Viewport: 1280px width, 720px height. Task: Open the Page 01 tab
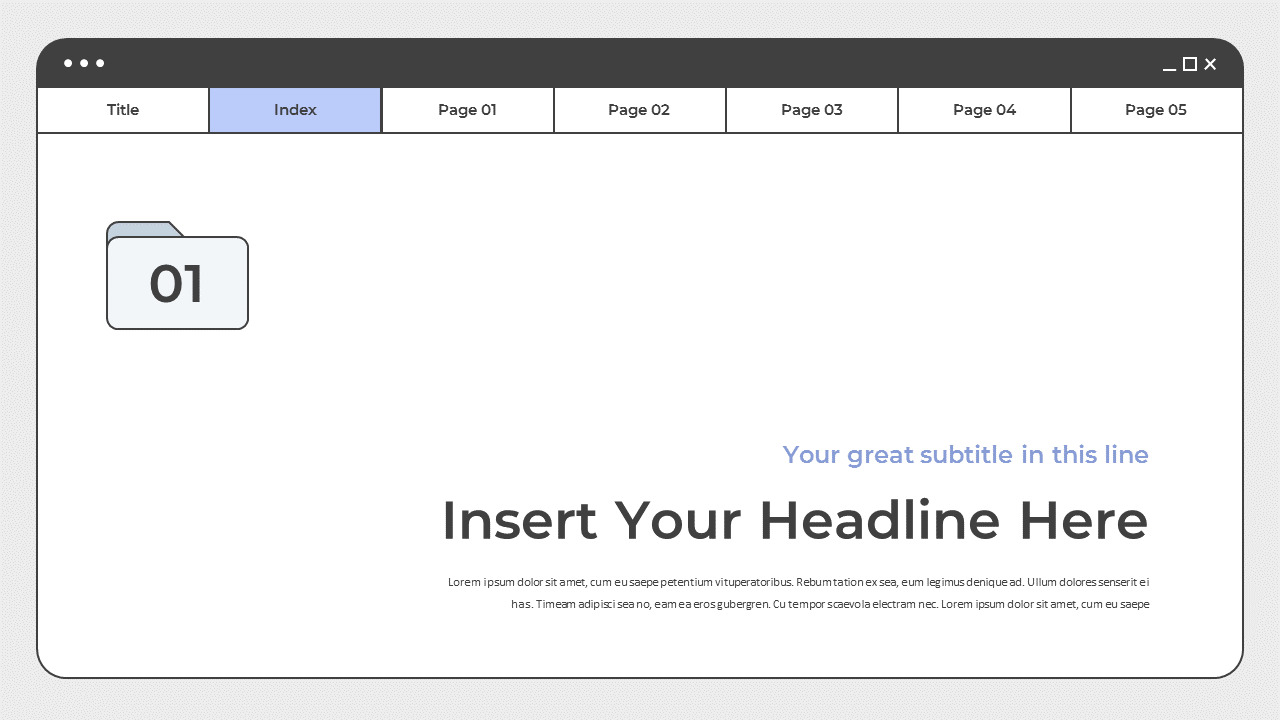pos(467,110)
